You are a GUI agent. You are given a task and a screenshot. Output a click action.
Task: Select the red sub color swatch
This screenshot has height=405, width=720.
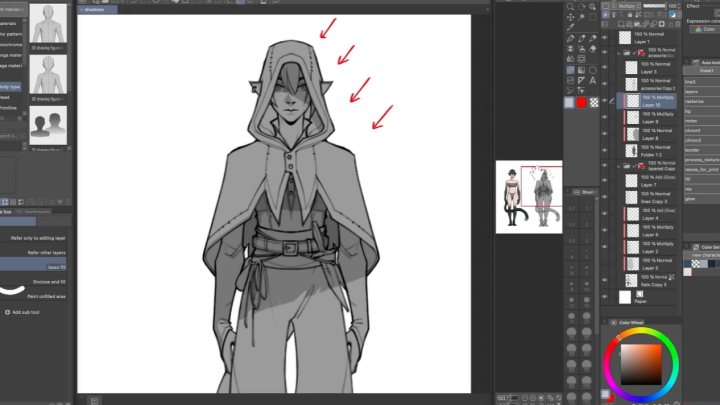(582, 102)
